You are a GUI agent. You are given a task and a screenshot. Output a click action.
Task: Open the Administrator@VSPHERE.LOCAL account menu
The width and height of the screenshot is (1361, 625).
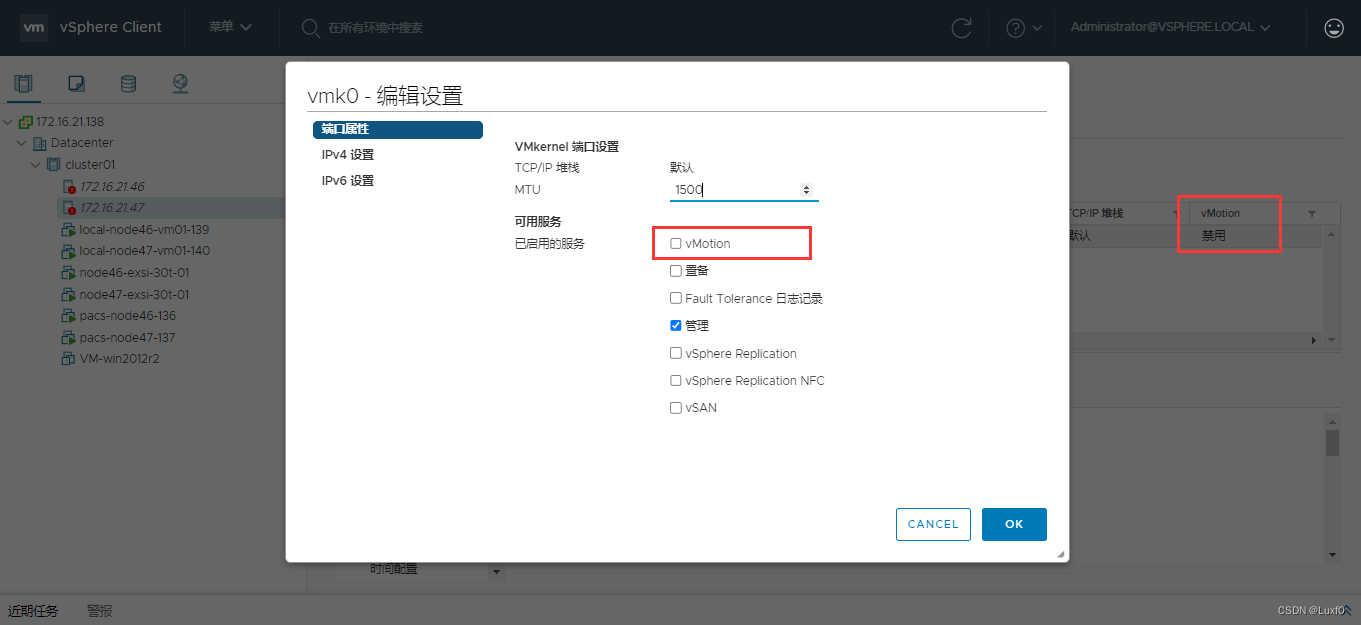pos(1170,27)
